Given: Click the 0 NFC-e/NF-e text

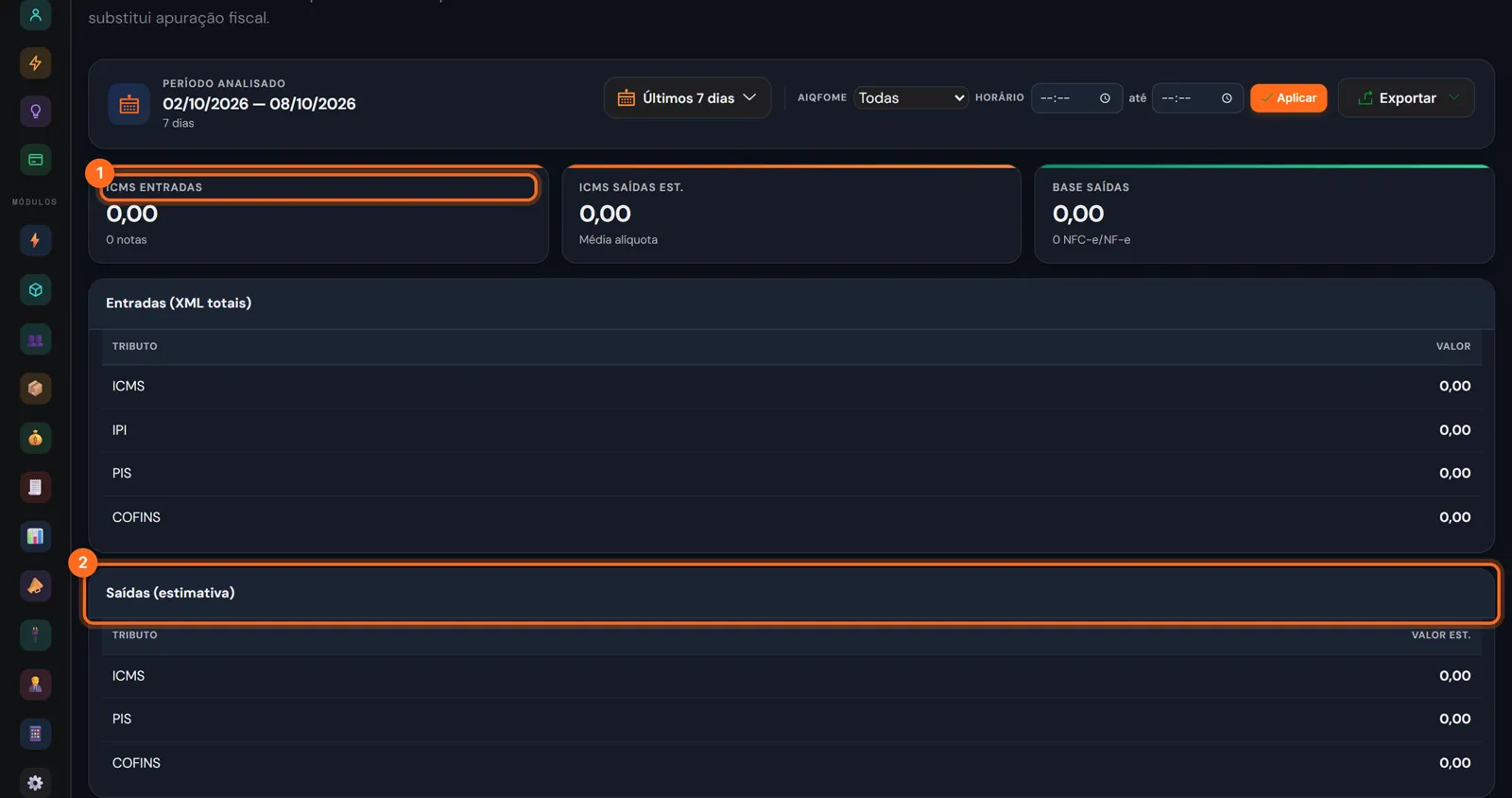Looking at the screenshot, I should pos(1091,240).
